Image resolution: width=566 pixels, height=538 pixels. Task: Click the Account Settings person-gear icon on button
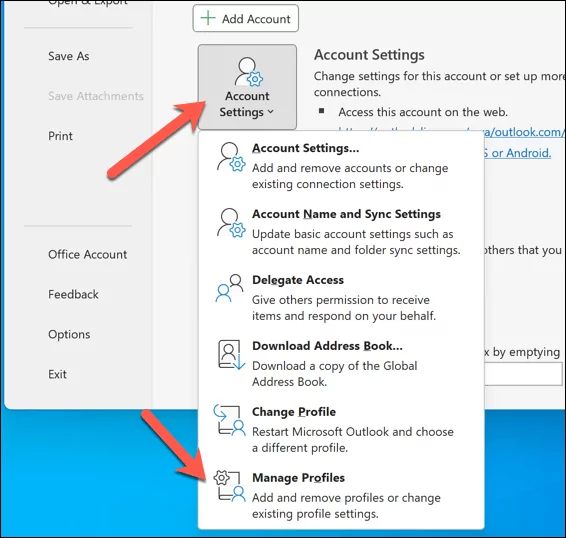249,71
